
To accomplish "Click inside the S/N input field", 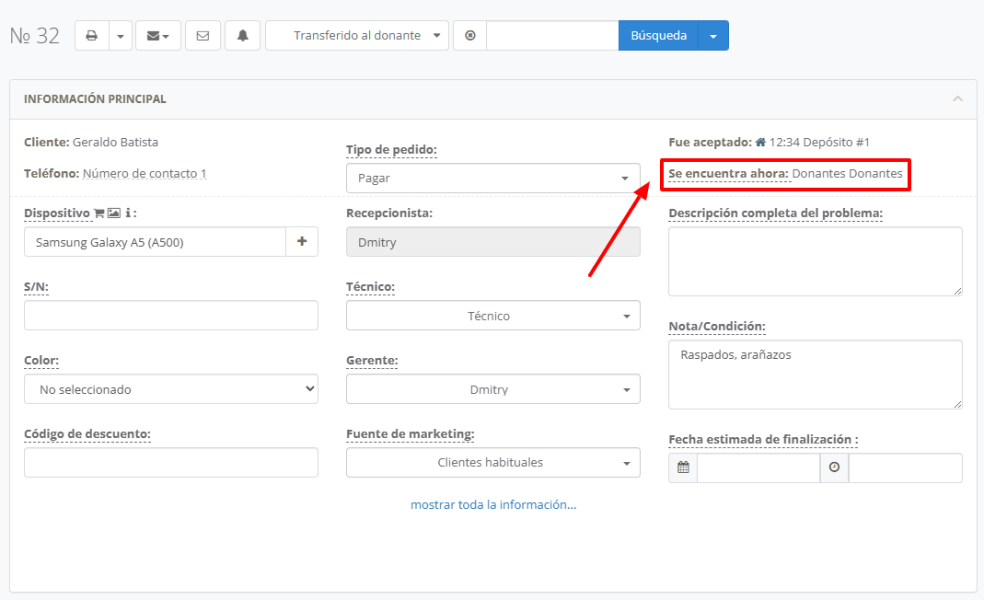I will [170, 315].
